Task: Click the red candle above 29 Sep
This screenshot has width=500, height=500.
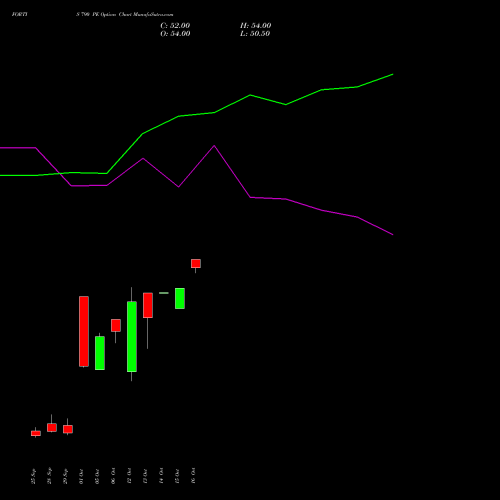Action: (x=68, y=429)
